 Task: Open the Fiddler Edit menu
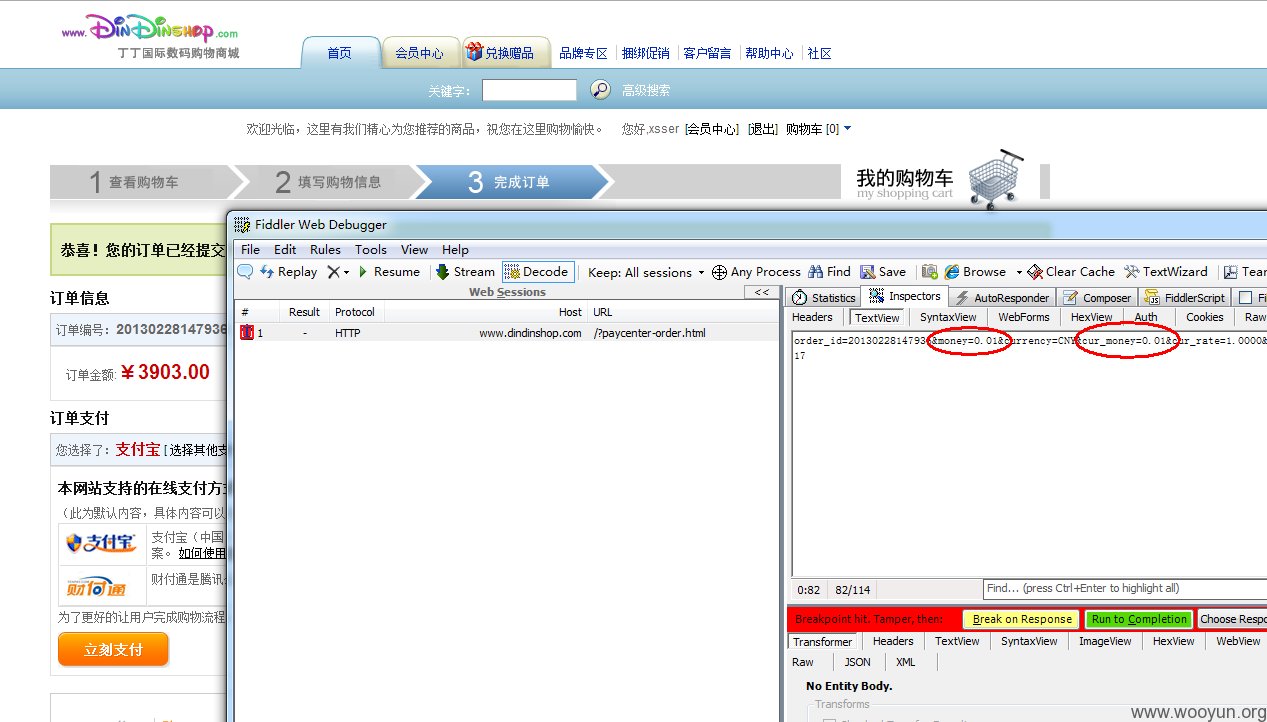pos(285,250)
